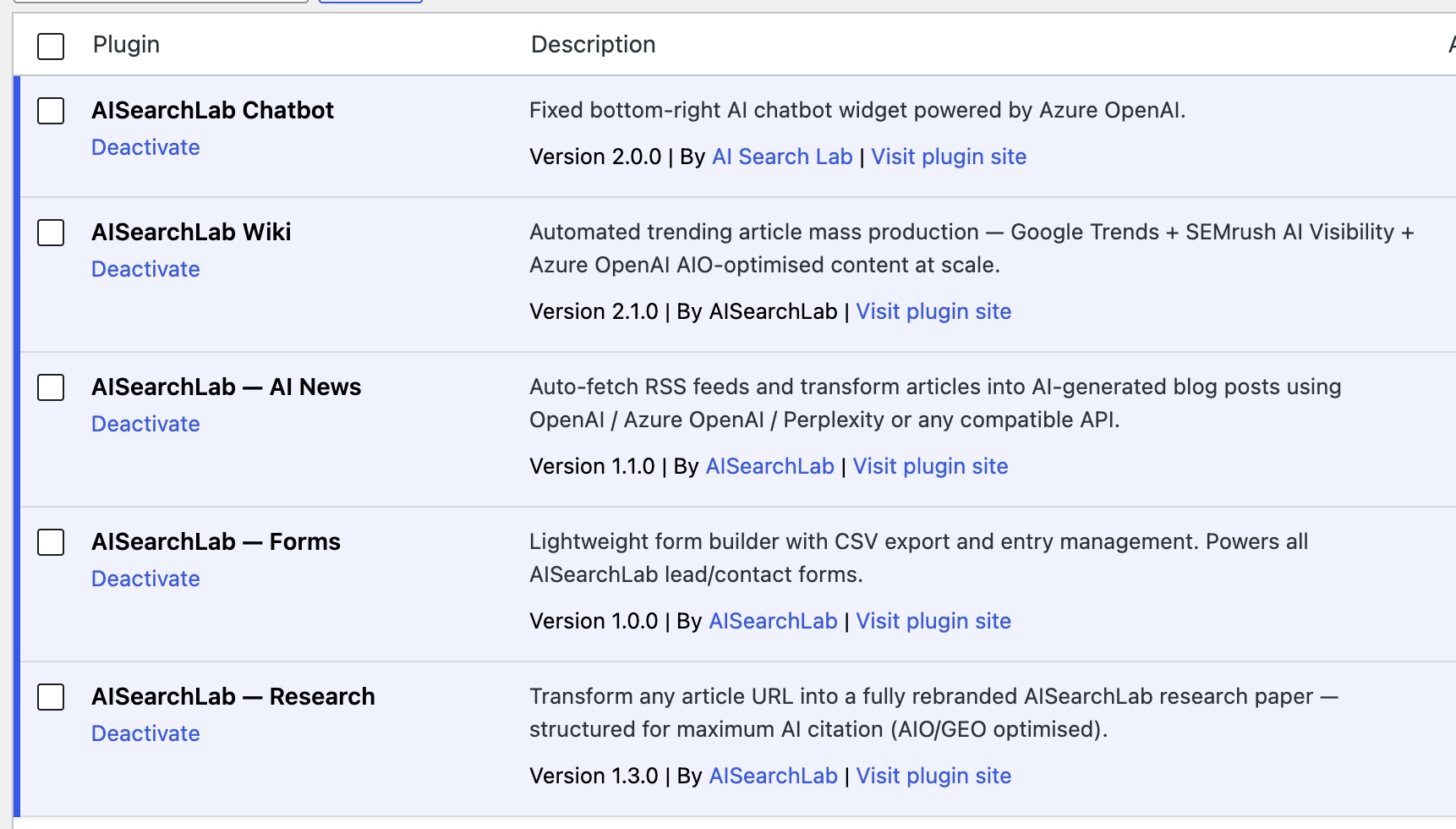Check the AISearchLab Chatbot checkbox

click(x=51, y=110)
